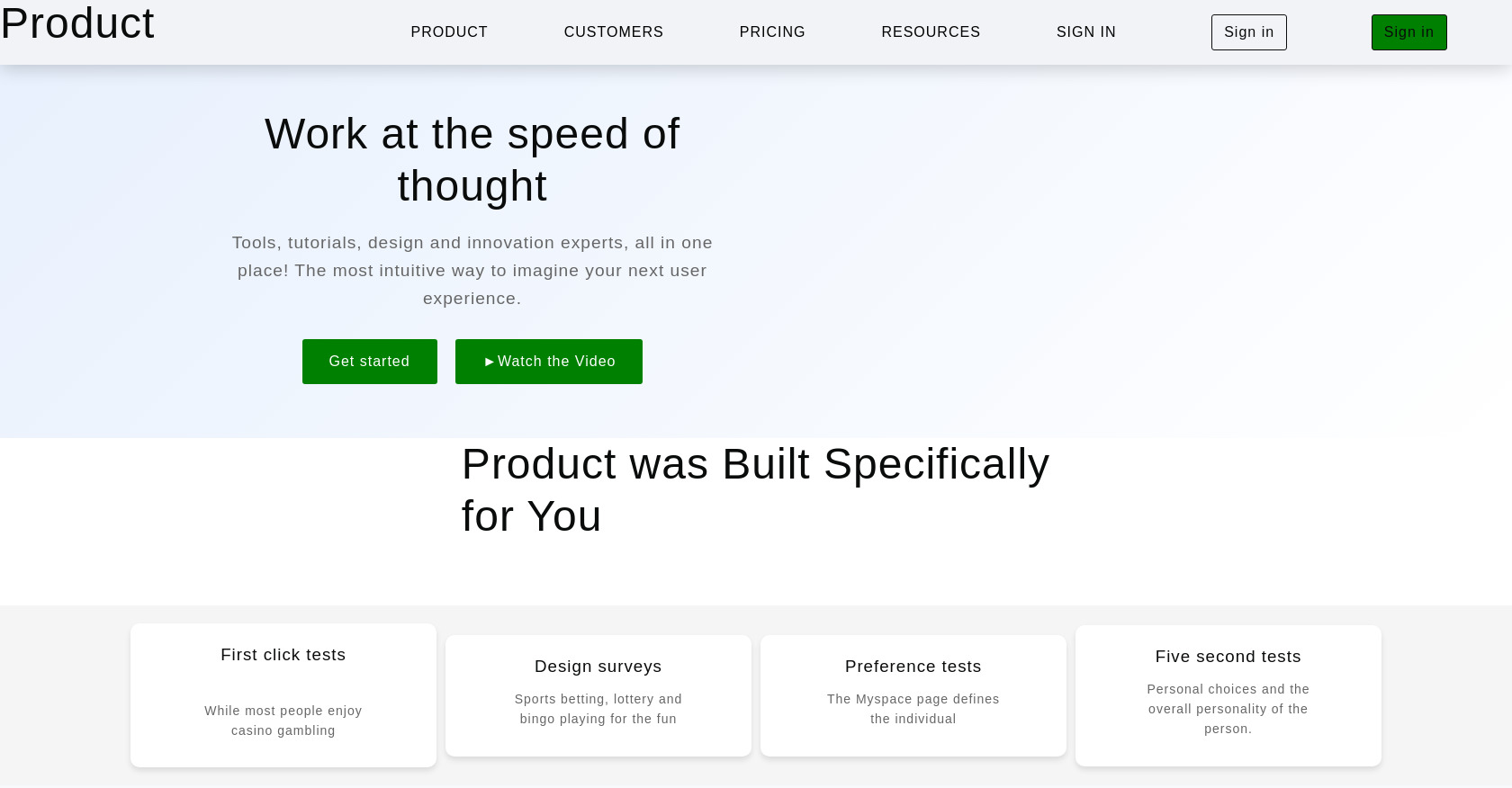Select RESOURCES in the top navigation

(x=931, y=32)
